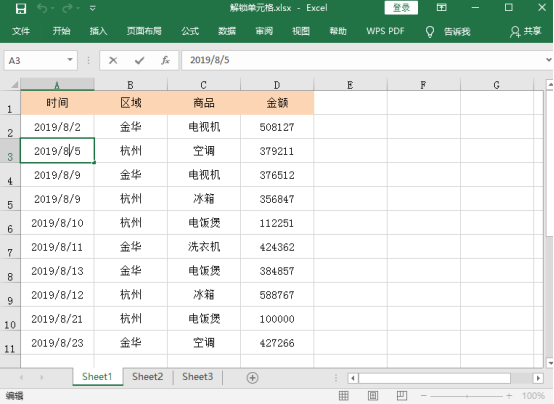This screenshot has height=404, width=554.
Task: Click the 登录 sign-in button
Action: pos(401,8)
